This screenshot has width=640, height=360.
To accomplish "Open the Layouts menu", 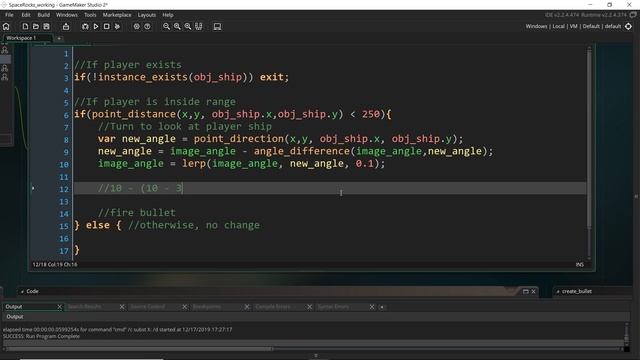I will (147, 15).
